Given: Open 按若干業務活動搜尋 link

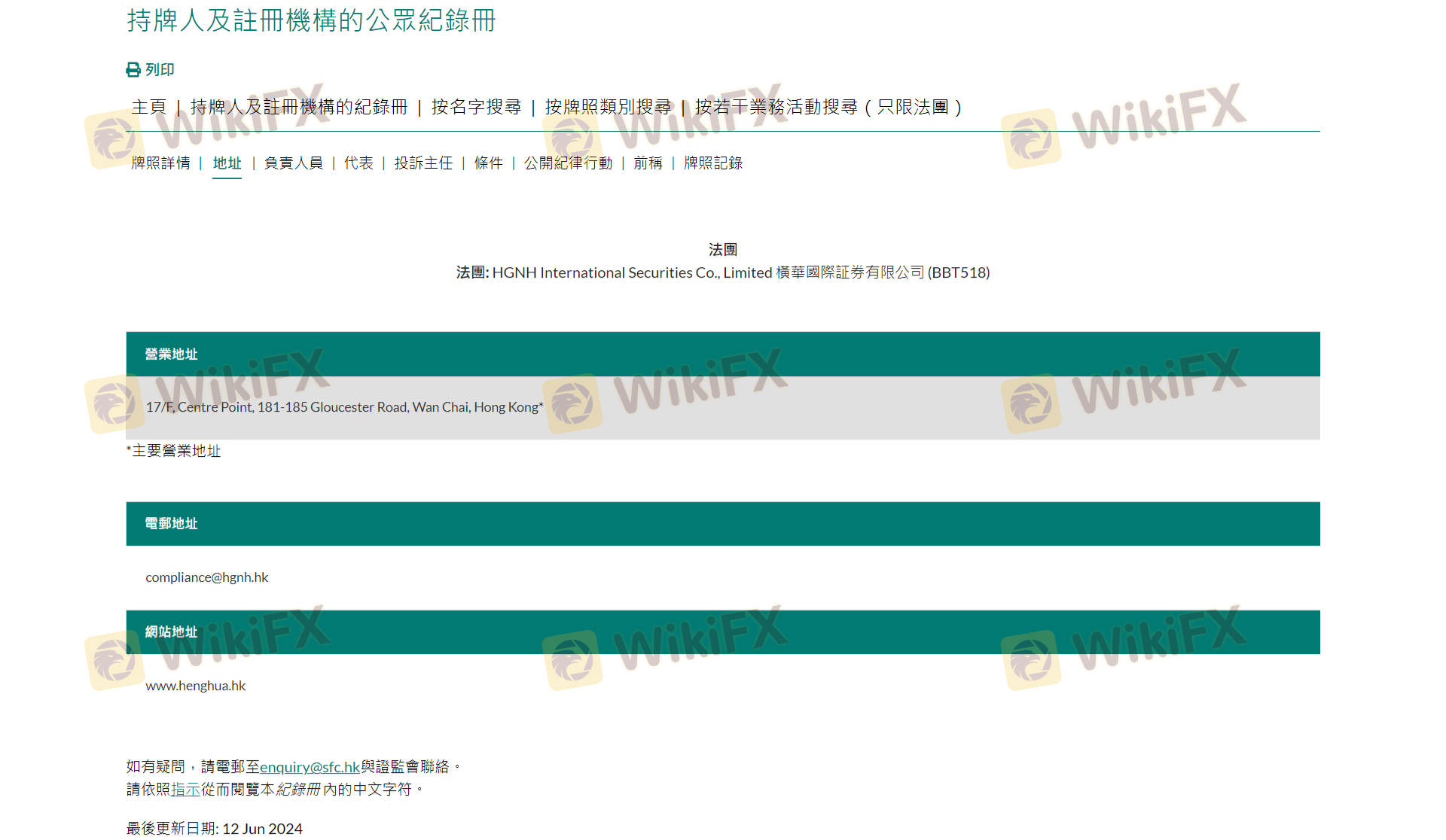Looking at the screenshot, I should pos(828,108).
